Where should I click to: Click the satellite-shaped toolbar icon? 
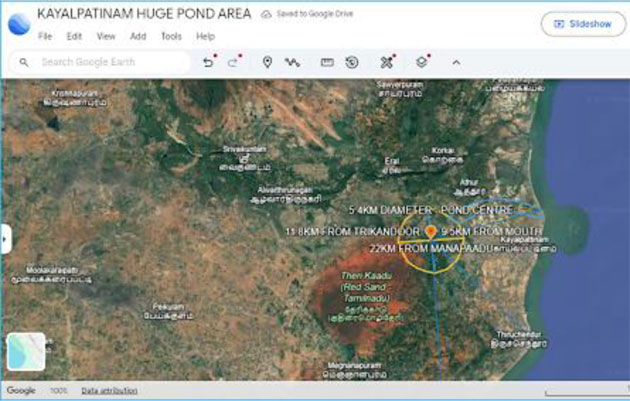point(387,62)
